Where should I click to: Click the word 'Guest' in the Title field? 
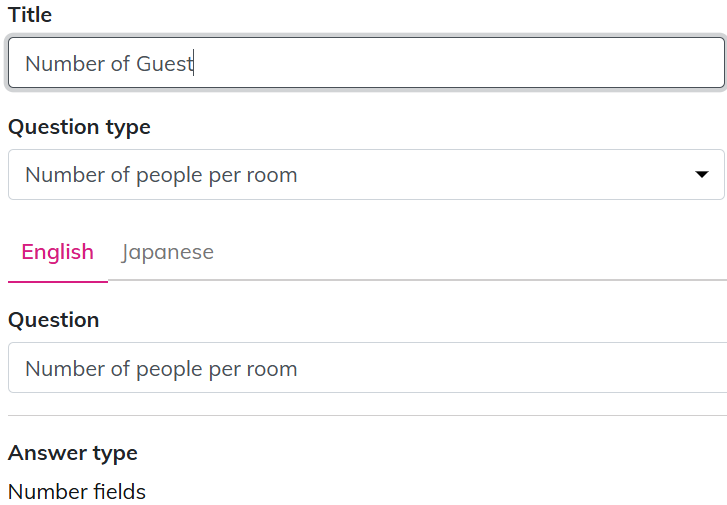pyautogui.click(x=164, y=64)
